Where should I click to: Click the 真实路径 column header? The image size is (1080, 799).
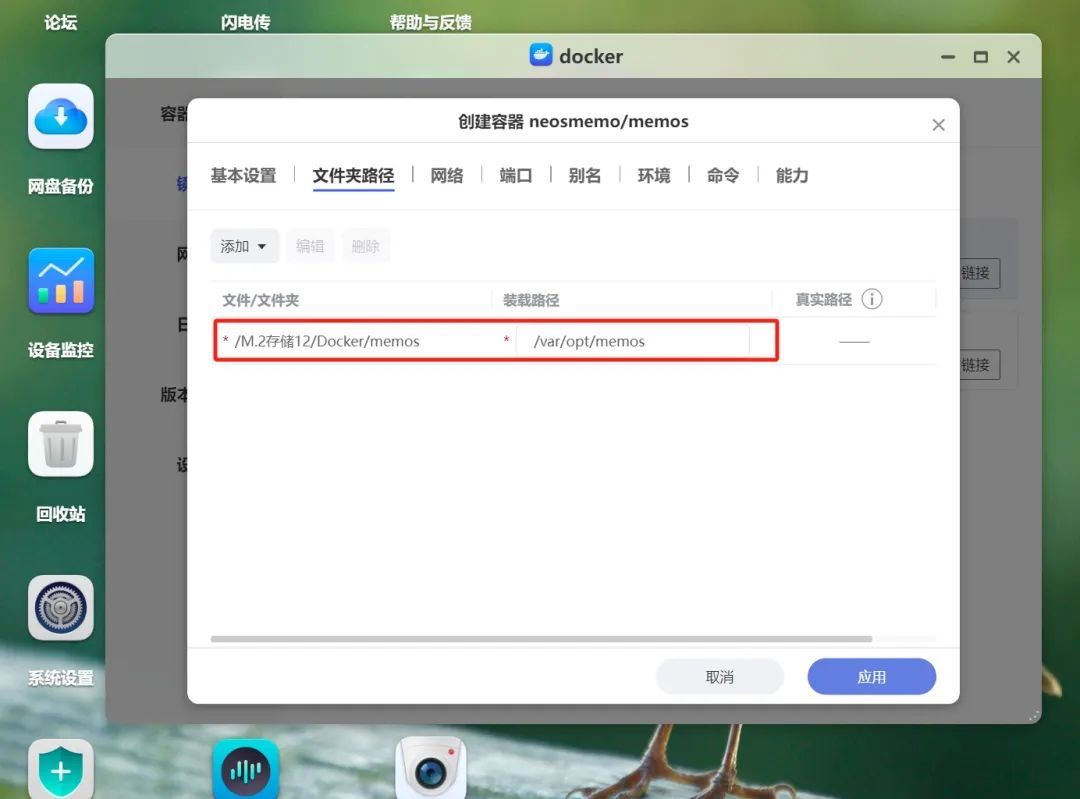tap(824, 300)
